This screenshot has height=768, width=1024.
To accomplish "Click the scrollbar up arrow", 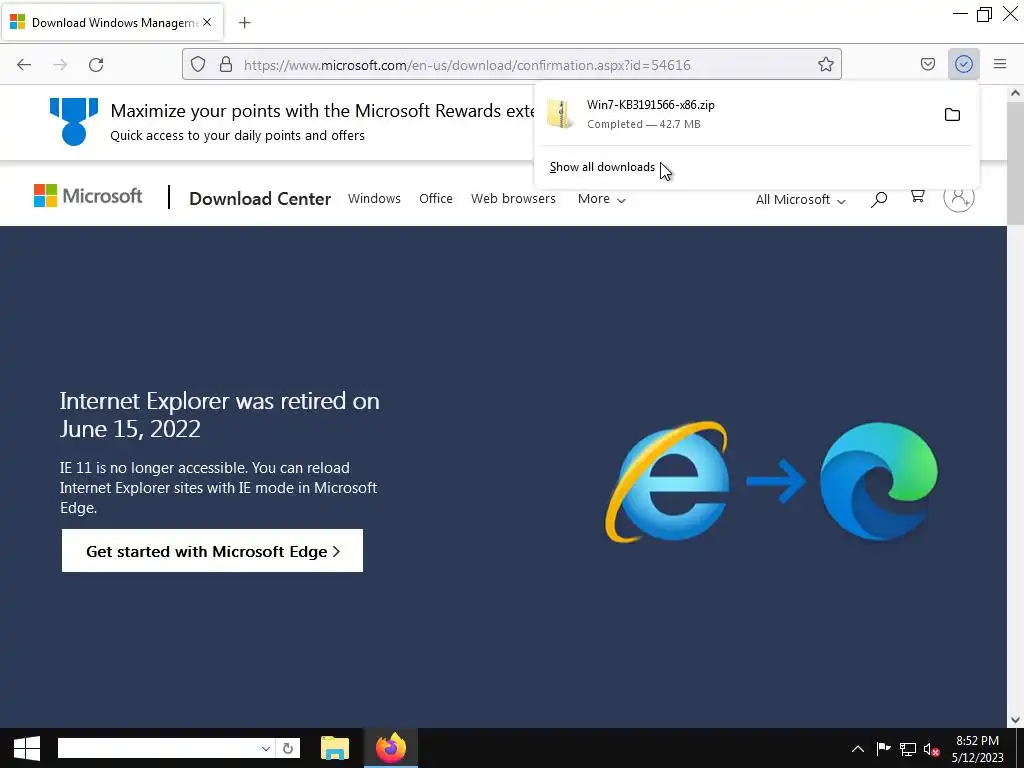I will coord(1015,93).
